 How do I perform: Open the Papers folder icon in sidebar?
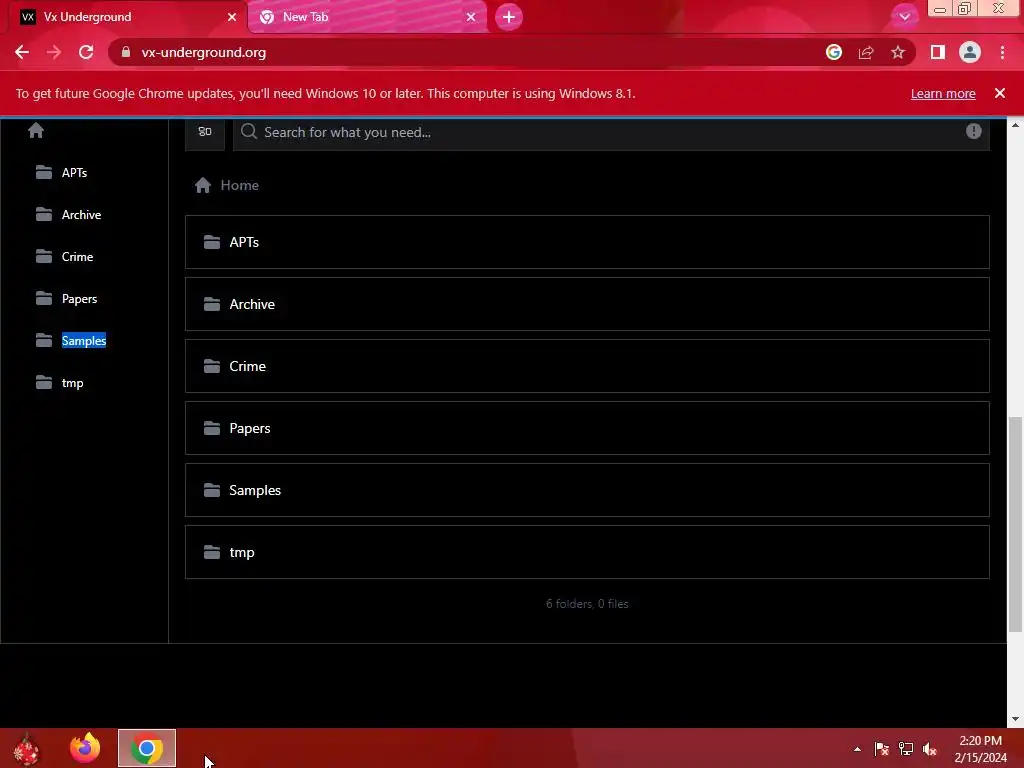coord(44,298)
